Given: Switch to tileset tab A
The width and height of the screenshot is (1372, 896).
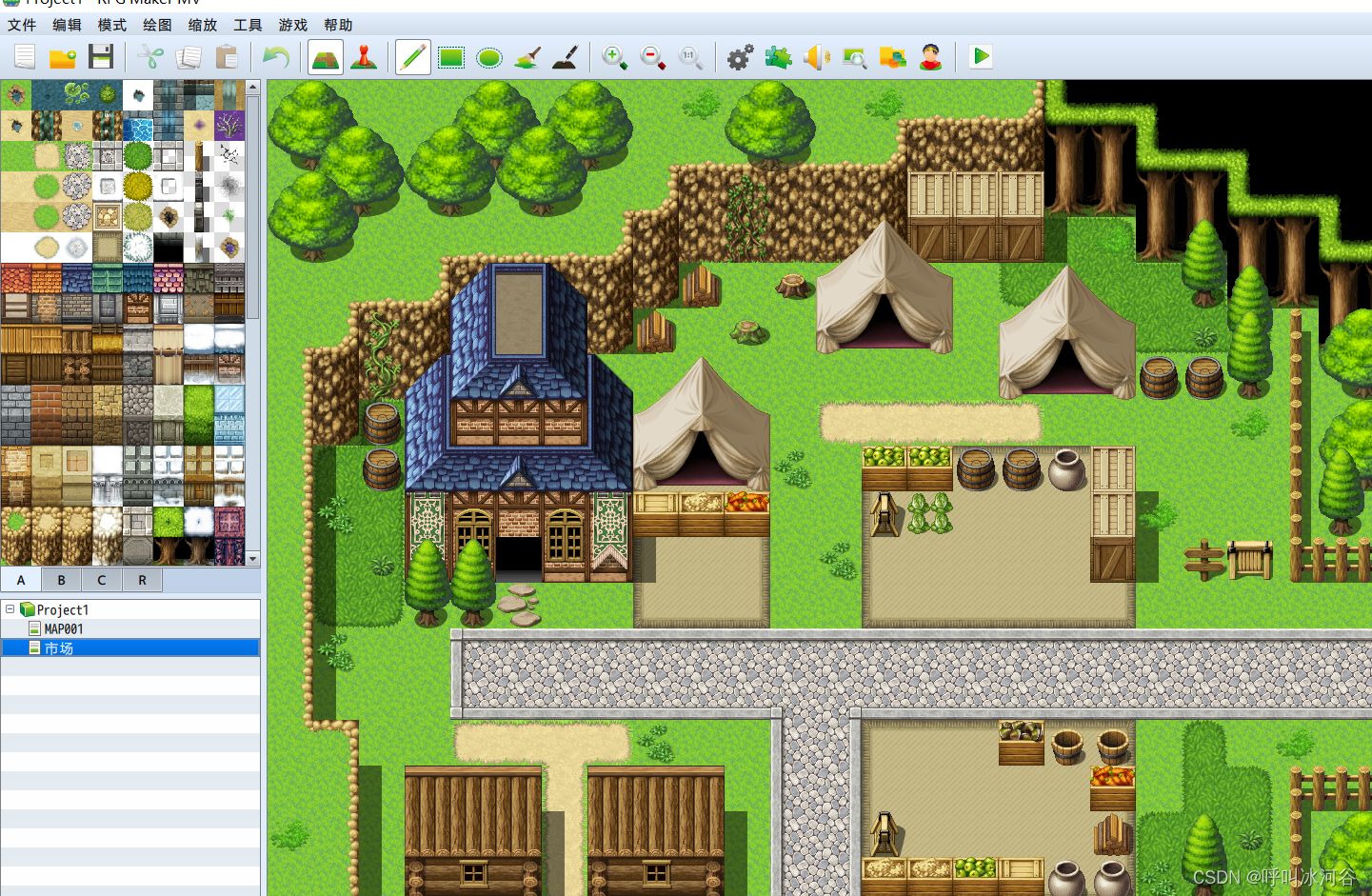Looking at the screenshot, I should pyautogui.click(x=21, y=580).
